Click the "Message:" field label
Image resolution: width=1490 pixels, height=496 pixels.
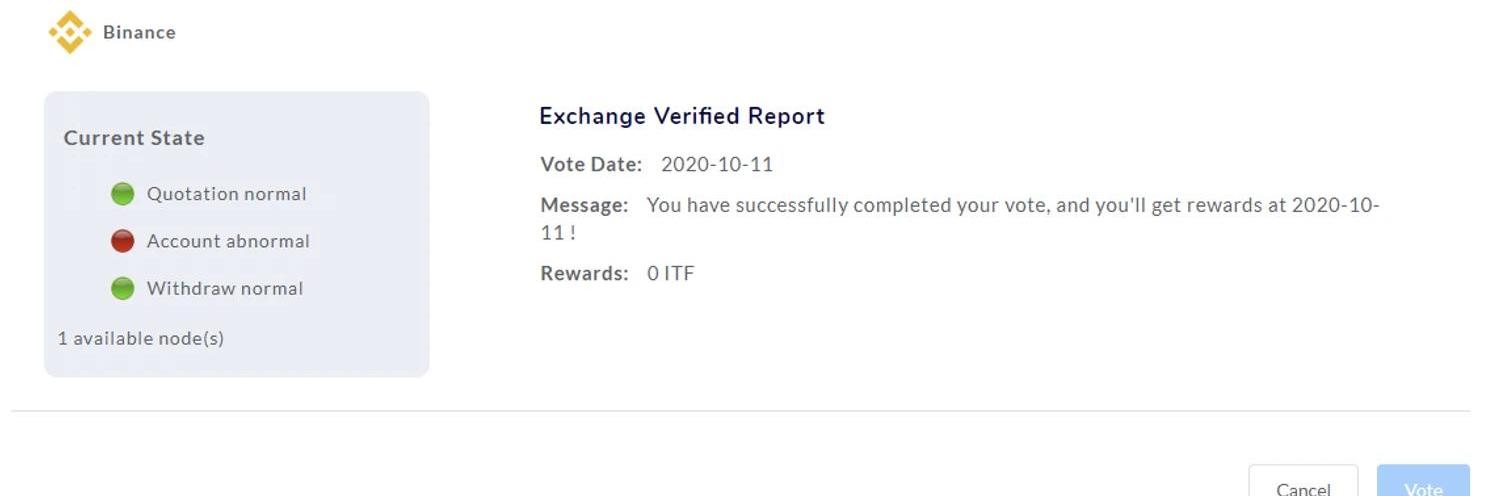[584, 205]
